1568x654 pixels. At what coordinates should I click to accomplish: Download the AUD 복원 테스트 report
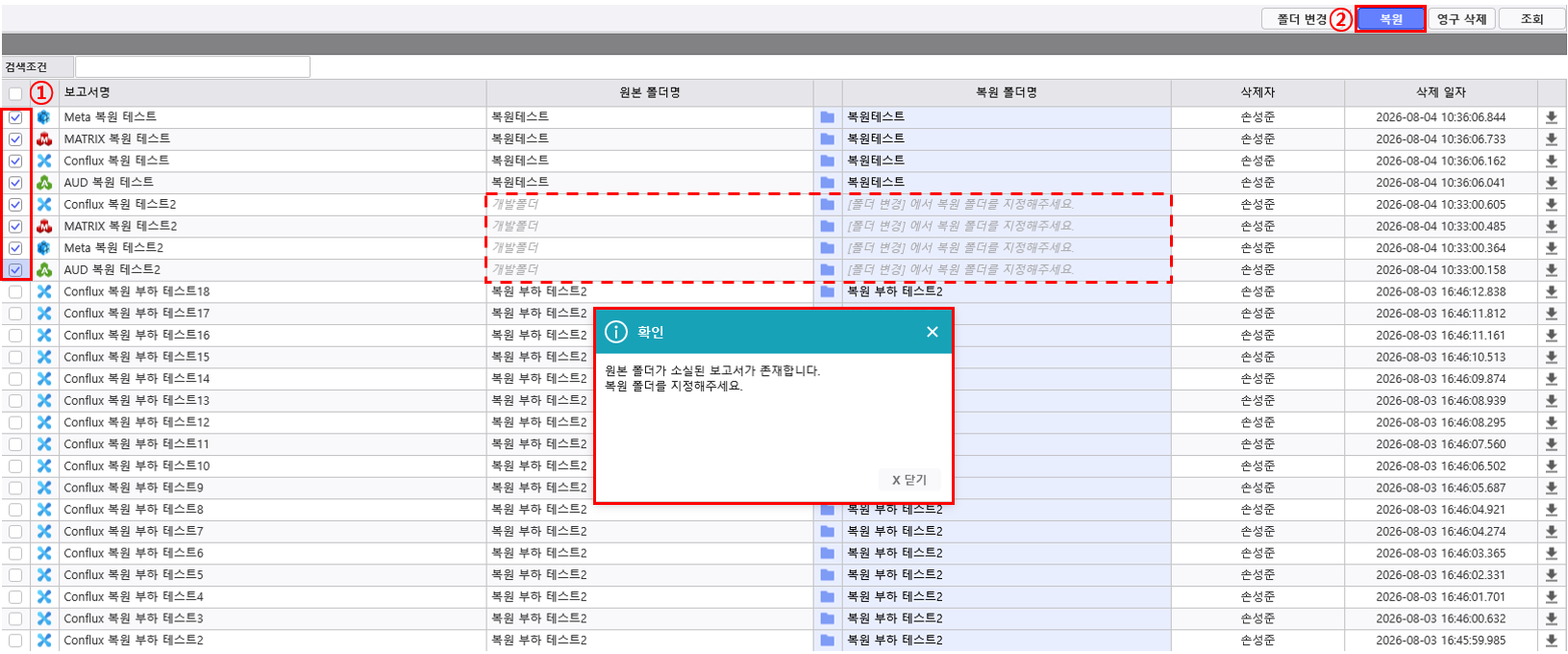click(x=1551, y=183)
